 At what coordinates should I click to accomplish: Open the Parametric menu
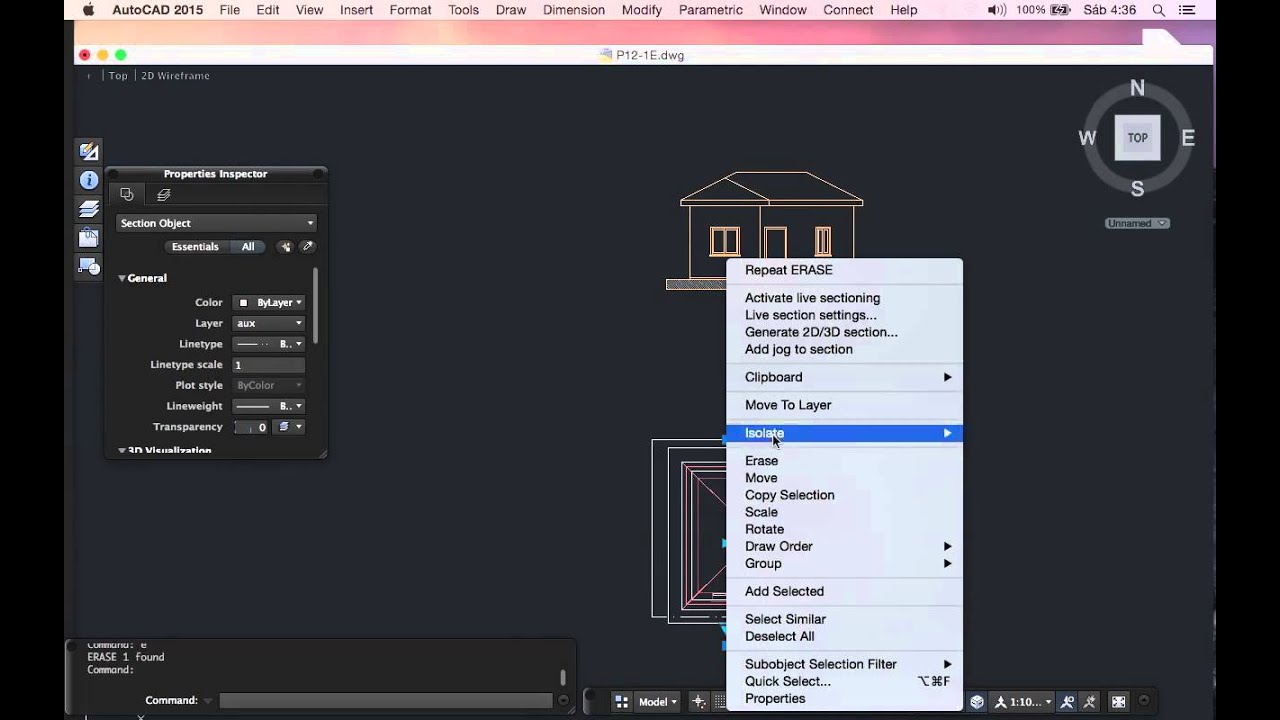tap(710, 10)
